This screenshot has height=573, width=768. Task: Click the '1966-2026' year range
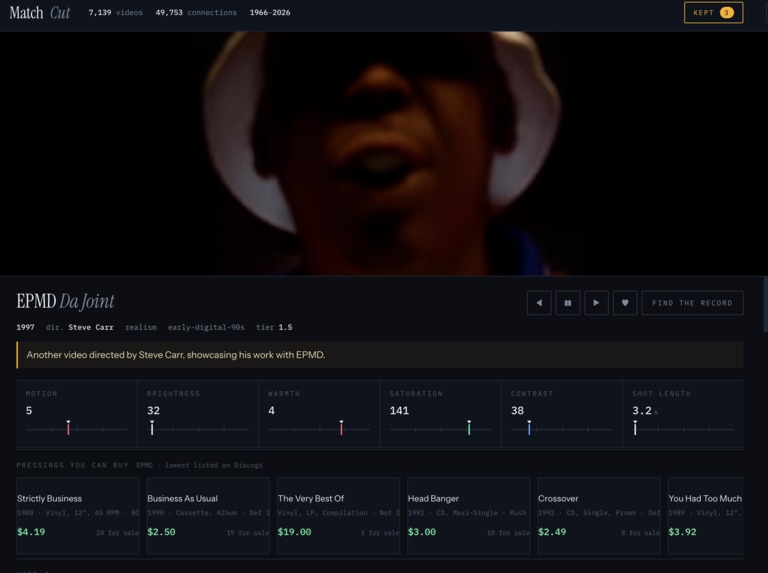[270, 13]
